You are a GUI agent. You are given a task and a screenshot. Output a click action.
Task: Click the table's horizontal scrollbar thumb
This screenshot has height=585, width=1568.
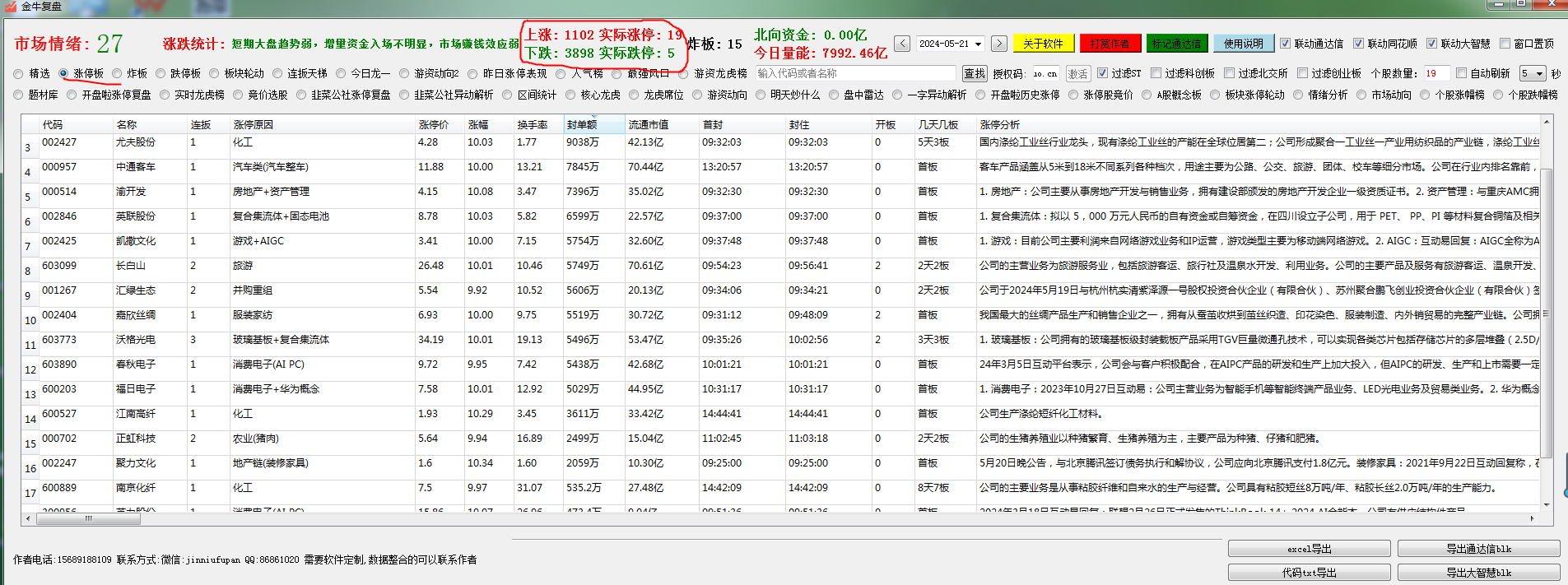click(x=88, y=518)
